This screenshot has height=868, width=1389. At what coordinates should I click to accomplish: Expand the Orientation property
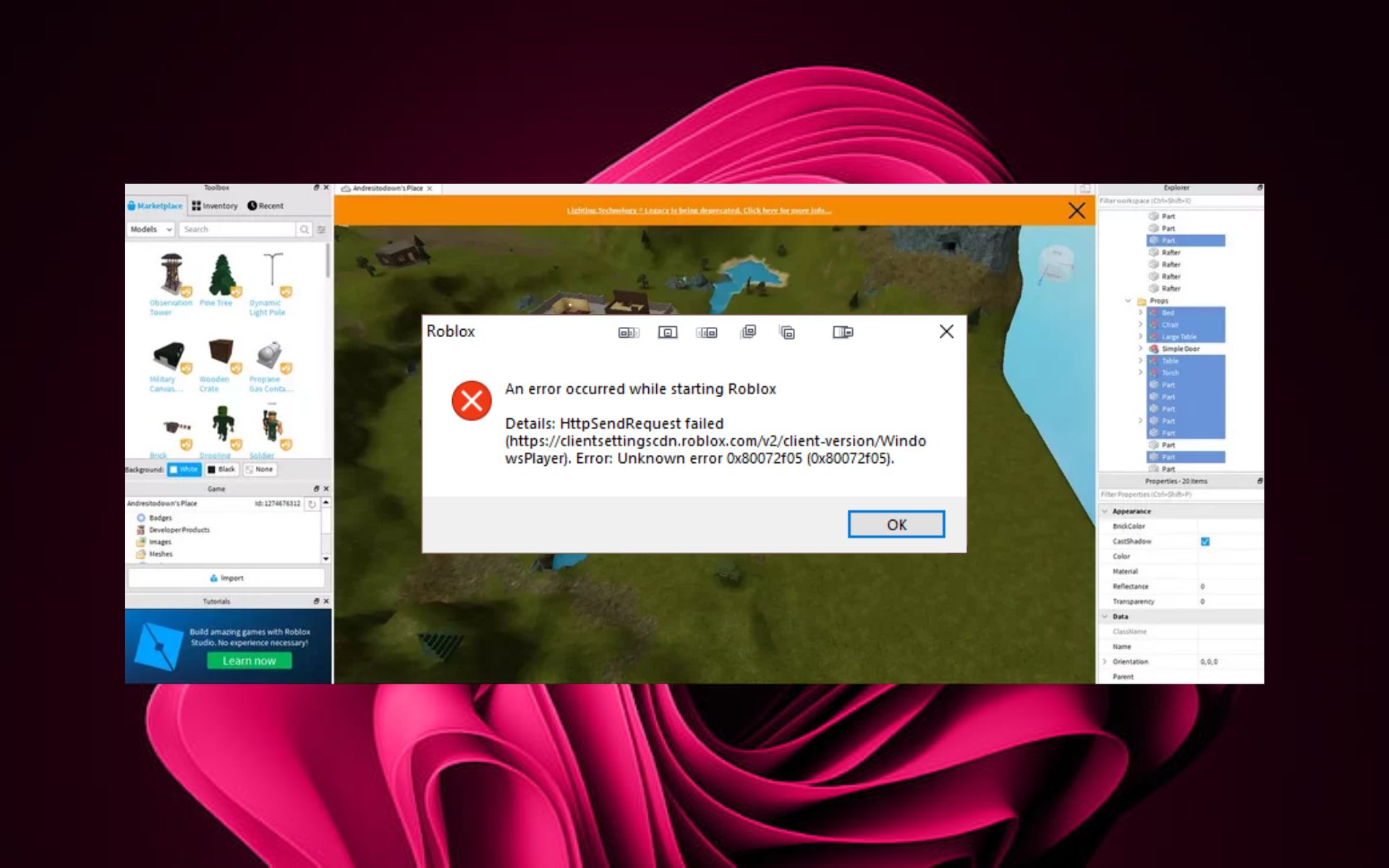coord(1105,662)
